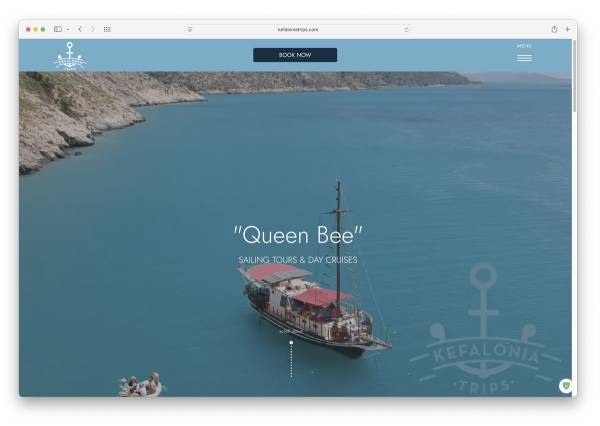Toggle the Safari sidebar icon
The image size is (600, 426).
(x=58, y=29)
